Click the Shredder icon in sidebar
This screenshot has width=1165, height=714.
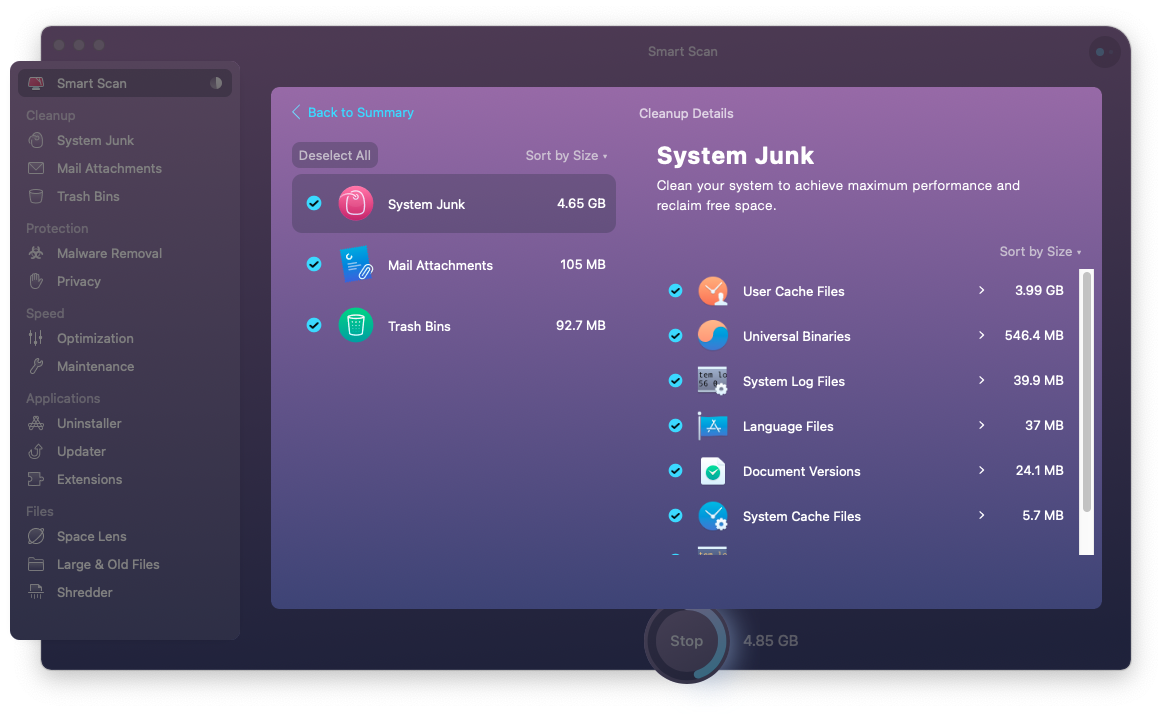pyautogui.click(x=36, y=592)
